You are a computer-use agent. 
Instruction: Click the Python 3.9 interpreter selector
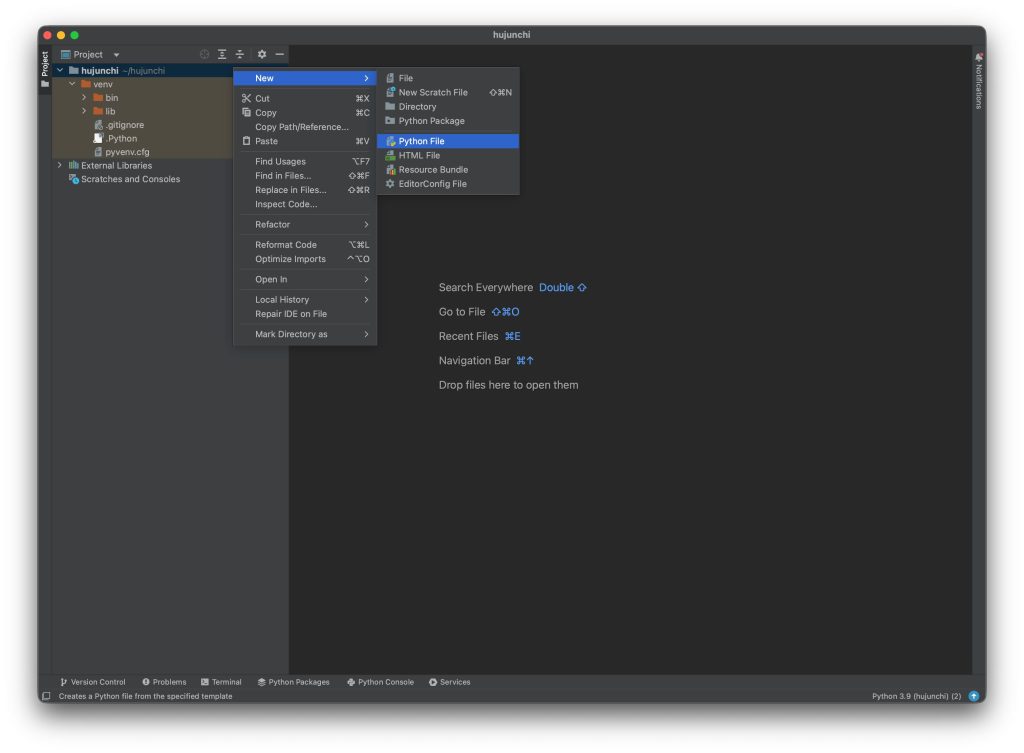point(916,696)
